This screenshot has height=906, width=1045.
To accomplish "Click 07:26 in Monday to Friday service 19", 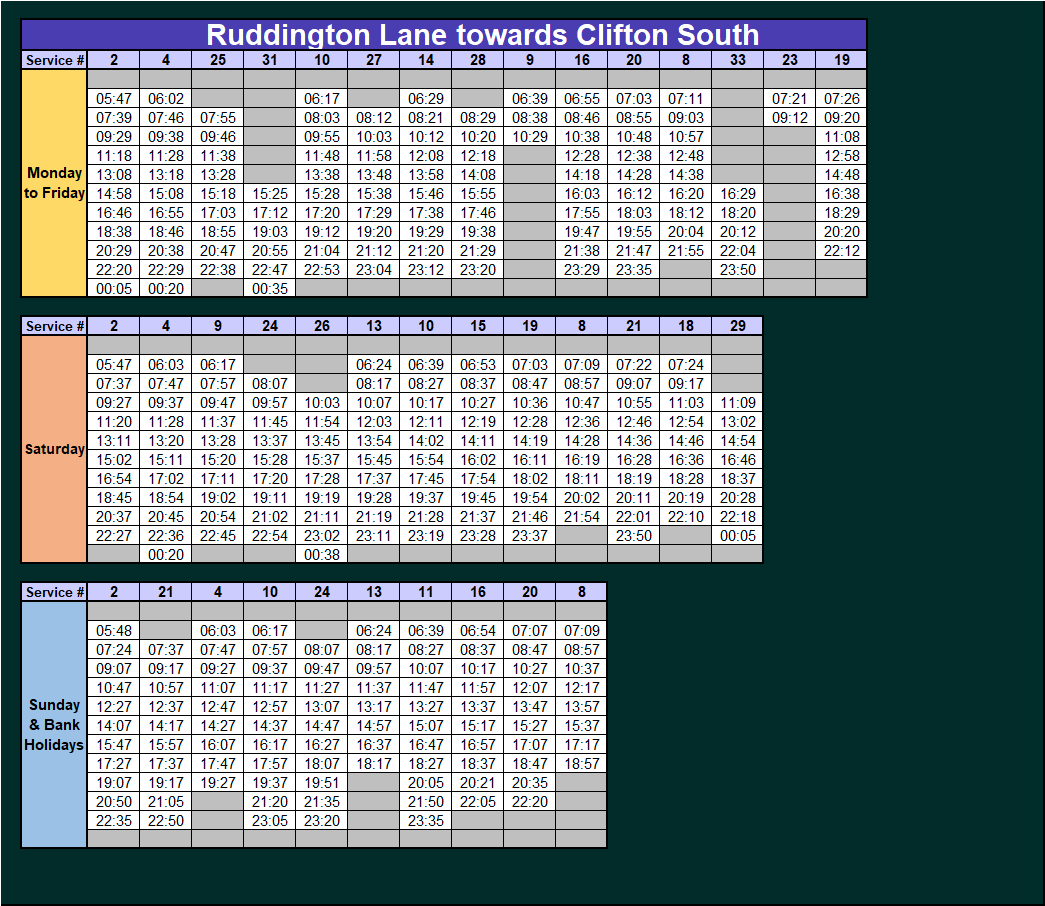I will pyautogui.click(x=842, y=99).
